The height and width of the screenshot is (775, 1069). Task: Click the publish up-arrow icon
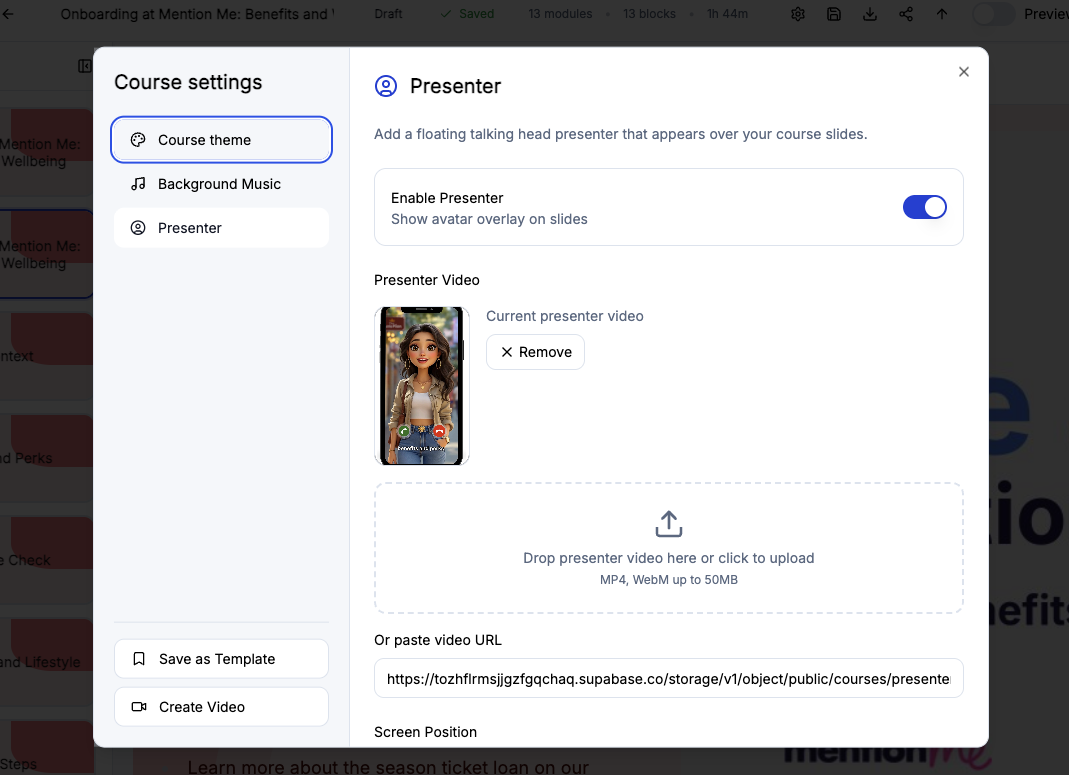[x=941, y=14]
